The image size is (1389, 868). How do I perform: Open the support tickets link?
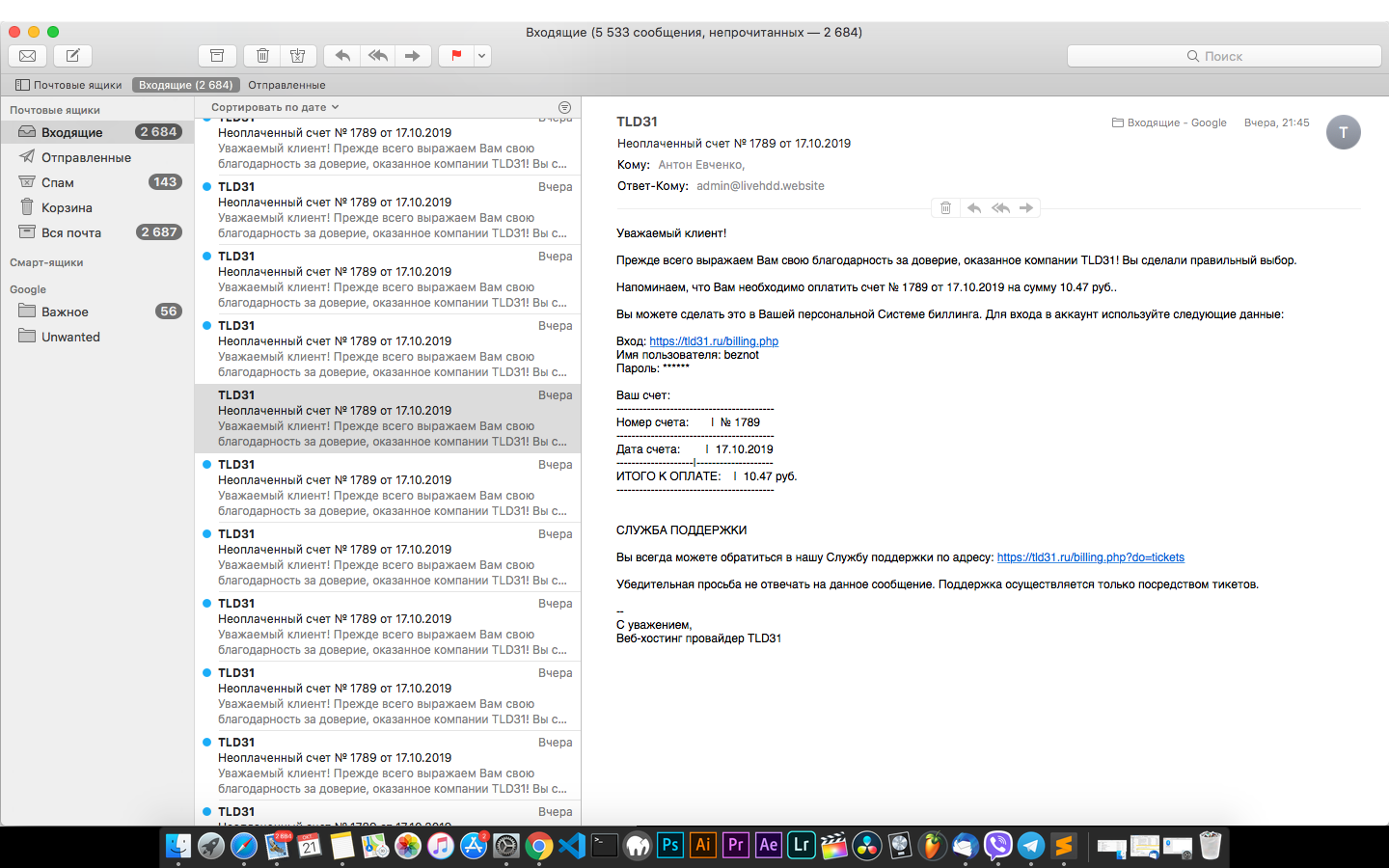click(1090, 557)
